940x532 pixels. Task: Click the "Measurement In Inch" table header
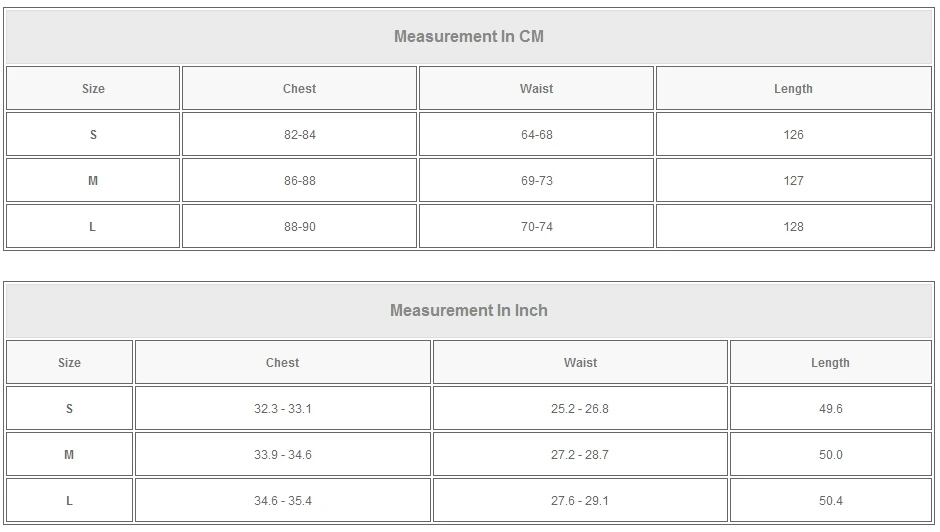coord(469,311)
